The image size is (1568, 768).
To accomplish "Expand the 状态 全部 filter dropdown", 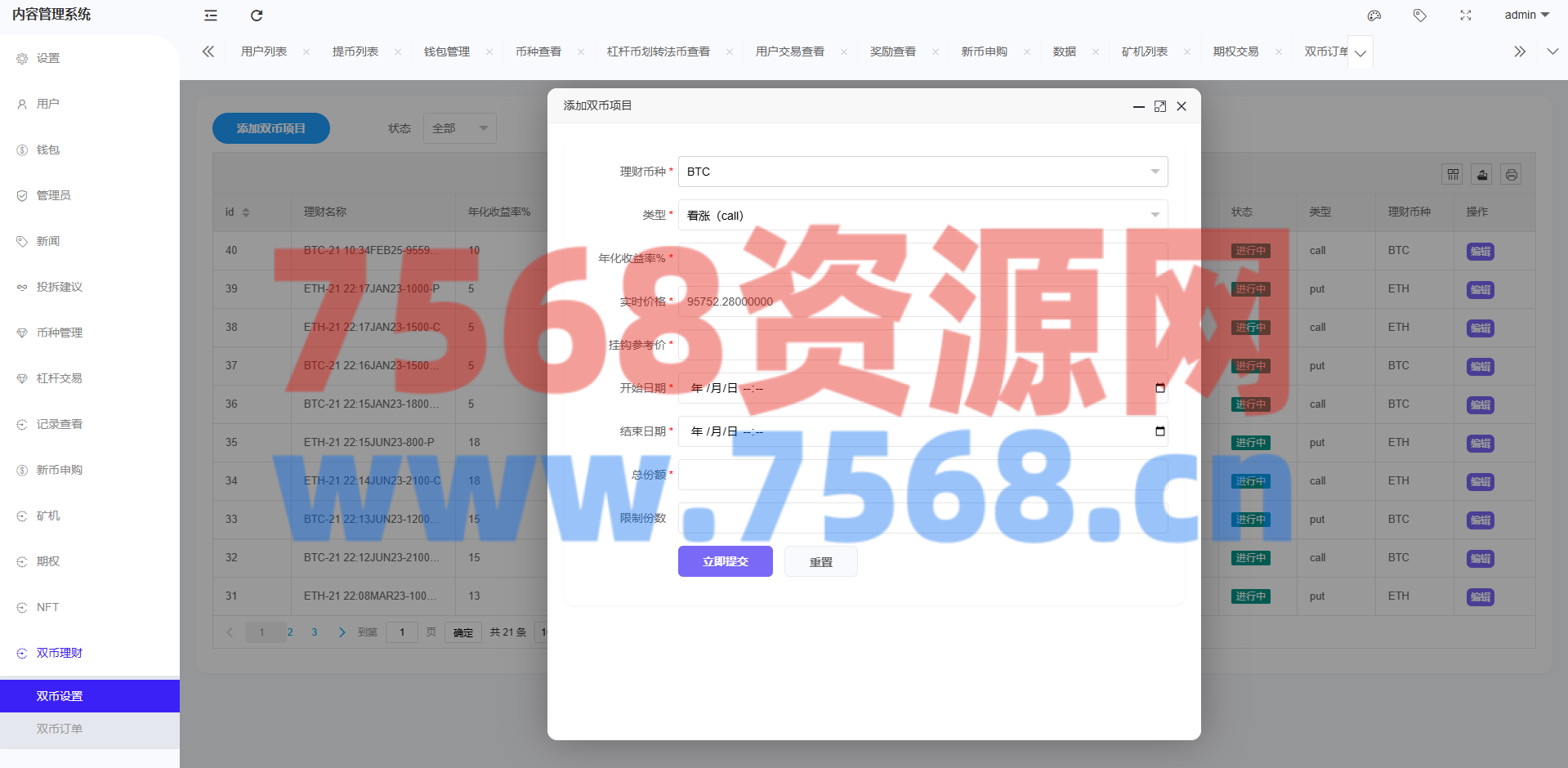I will coord(459,128).
